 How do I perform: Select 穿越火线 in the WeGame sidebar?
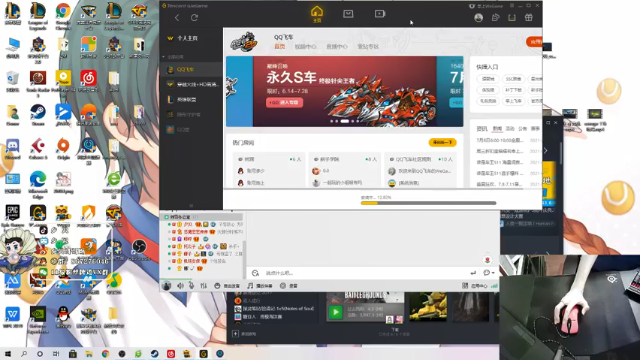coord(191,84)
